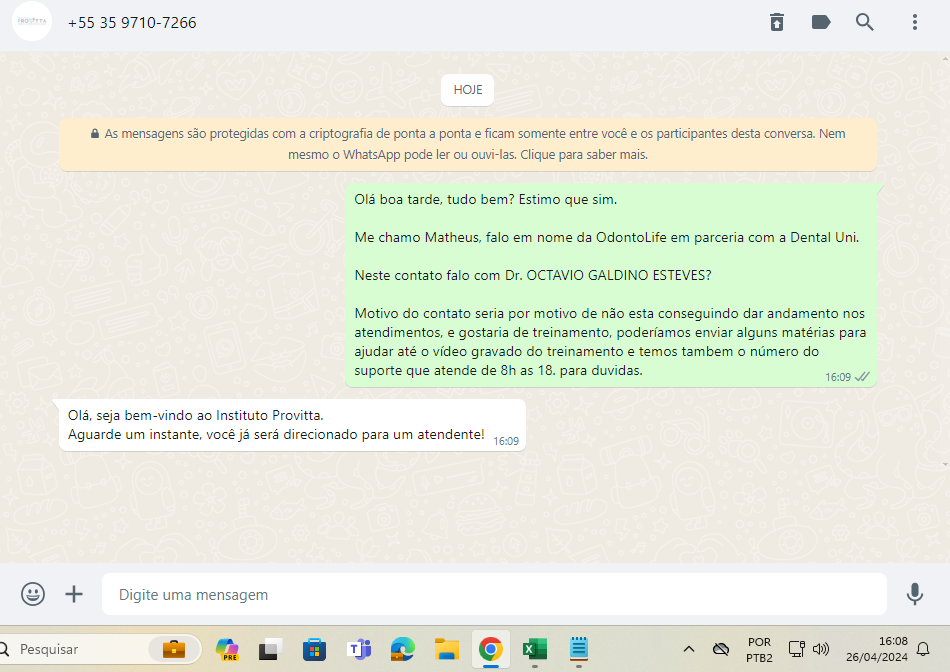Open the clock and calendar 26/04/2024
Image resolution: width=950 pixels, height=672 pixels.
coord(877,650)
